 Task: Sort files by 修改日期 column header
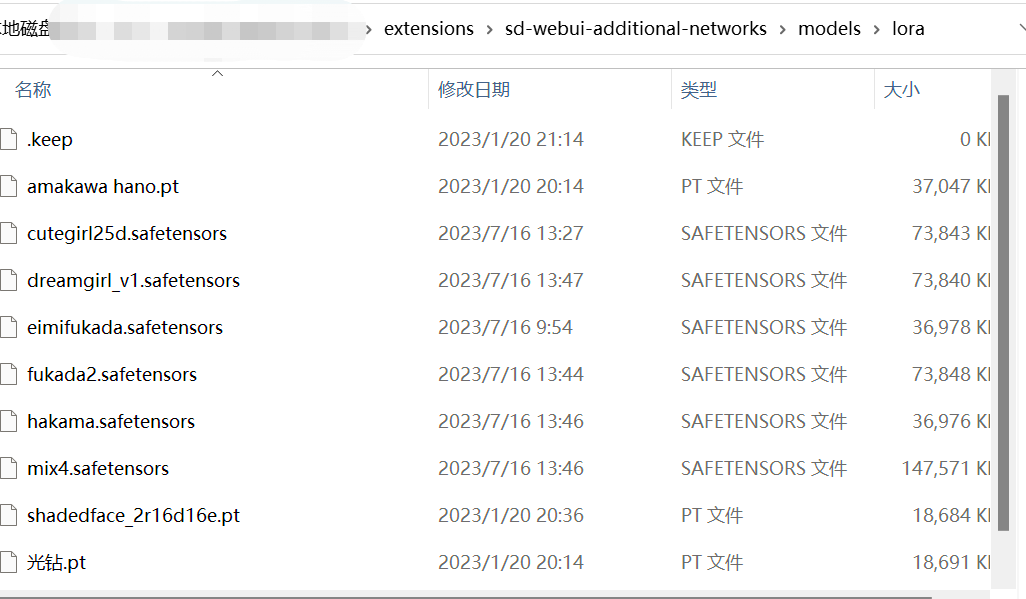coord(474,90)
